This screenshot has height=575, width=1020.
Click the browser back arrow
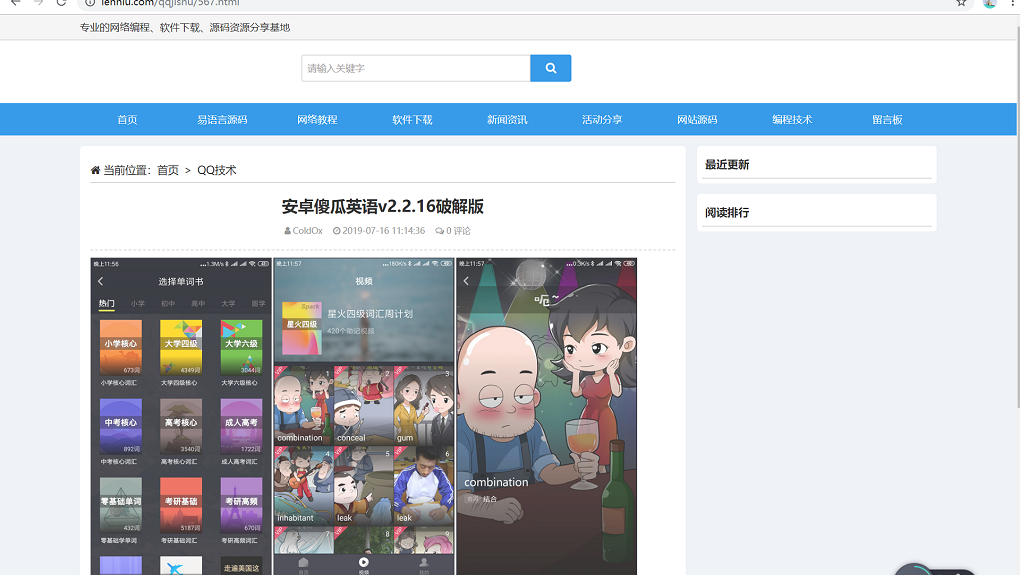[x=16, y=3]
